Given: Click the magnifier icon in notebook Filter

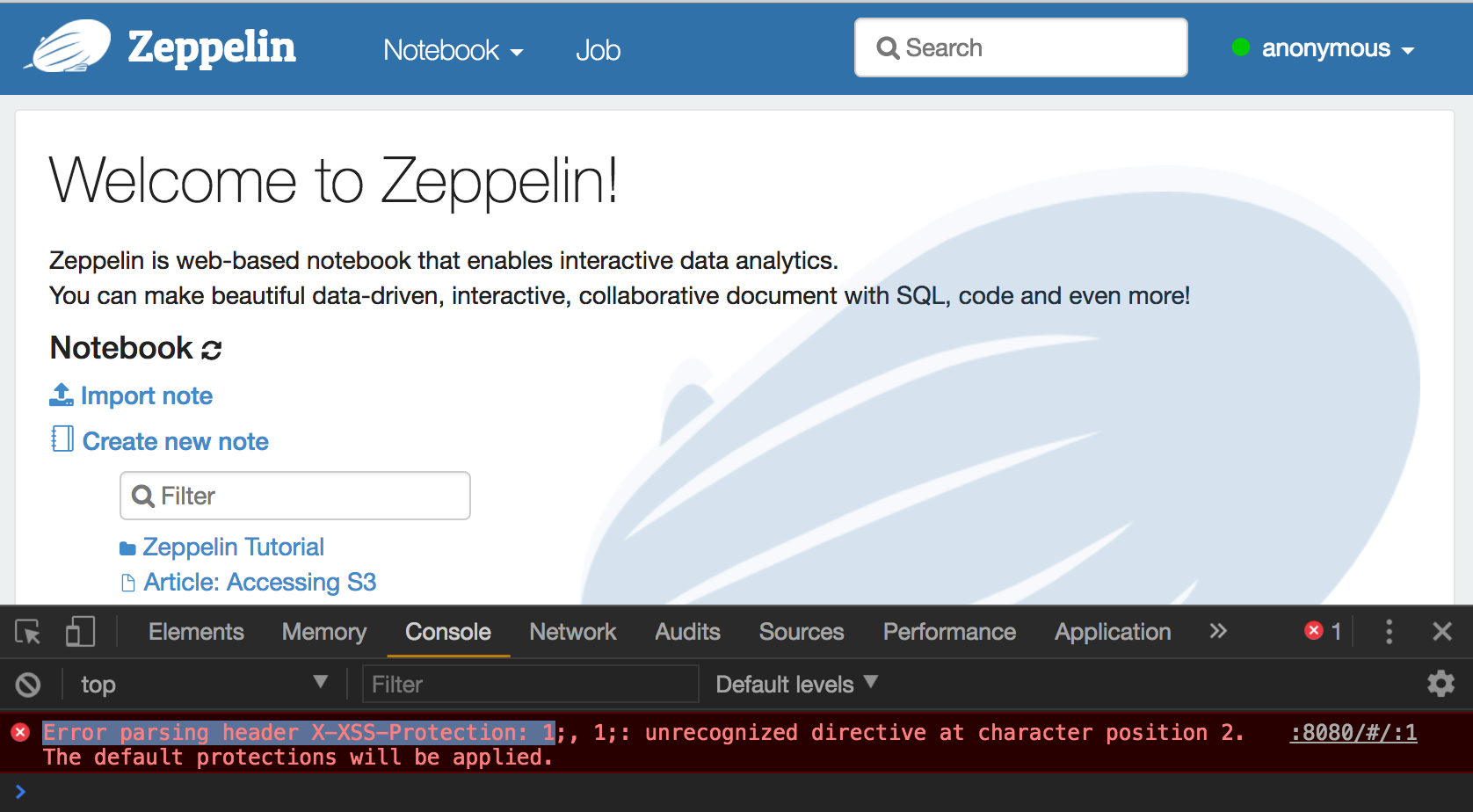Looking at the screenshot, I should coord(142,497).
